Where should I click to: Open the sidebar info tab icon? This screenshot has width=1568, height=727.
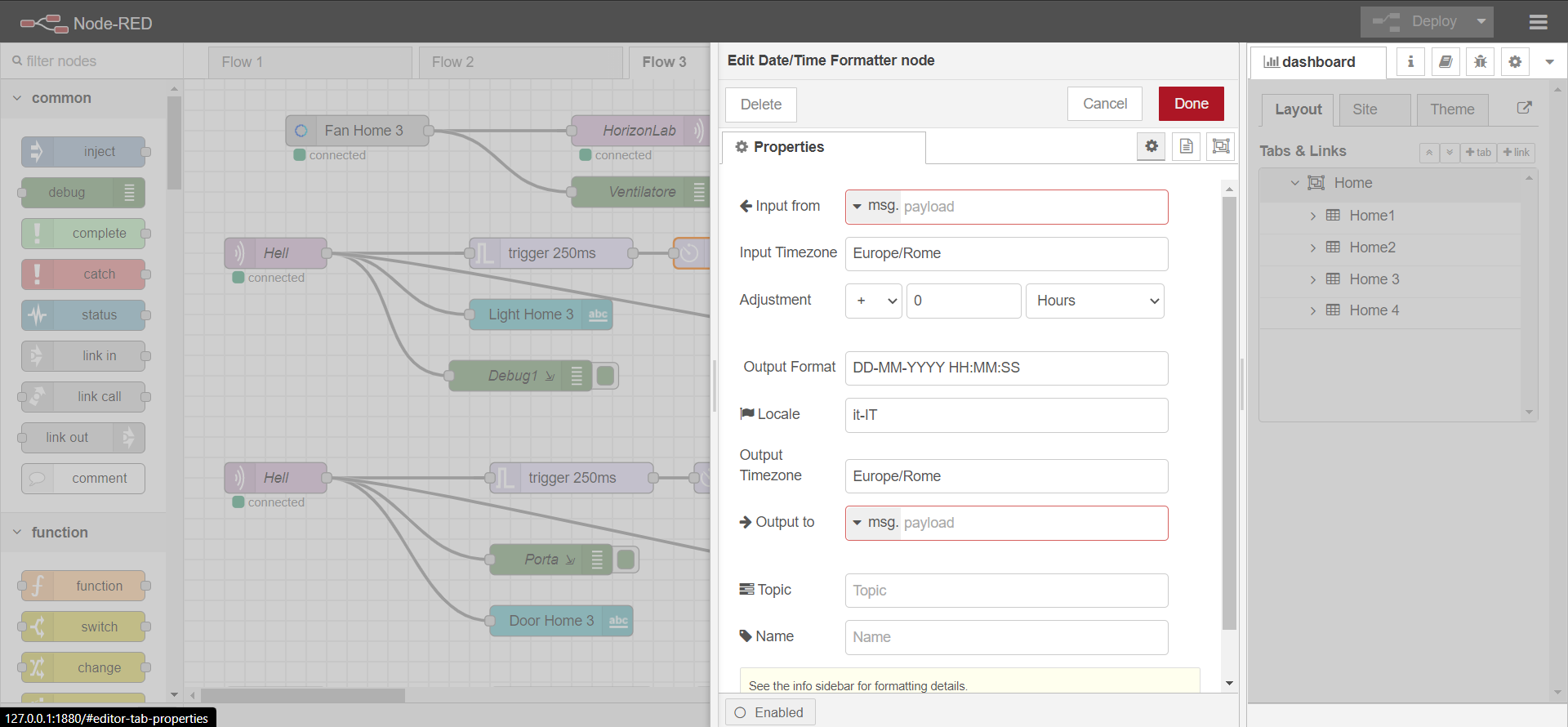point(1410,62)
